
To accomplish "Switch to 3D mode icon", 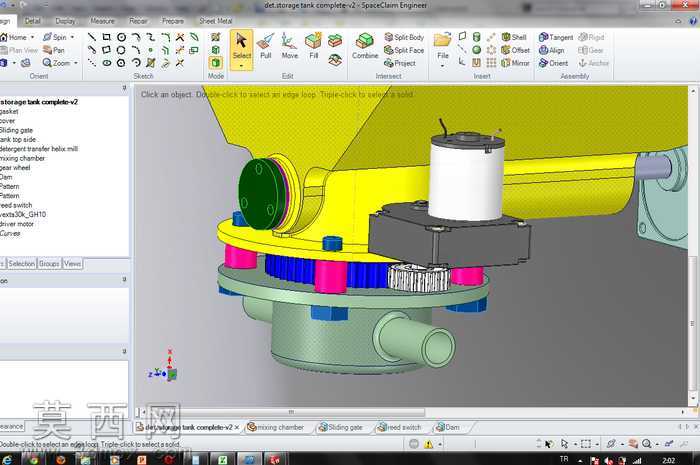I will [x=216, y=63].
